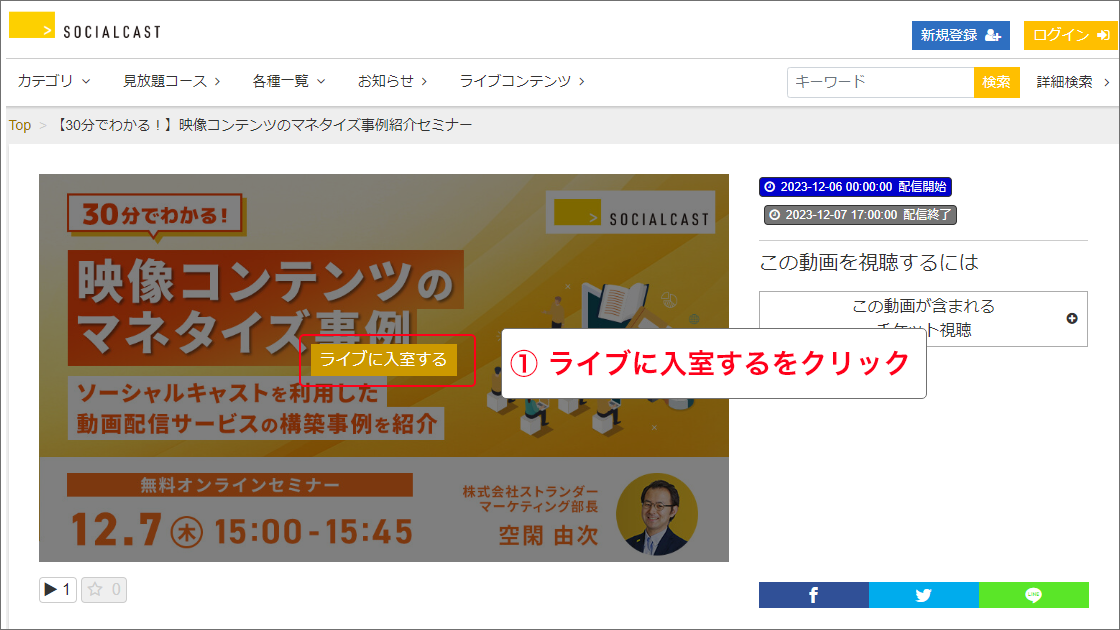The image size is (1120, 630).
Task: Click the 2023-12-07 配信終了 badge
Action: 860,214
